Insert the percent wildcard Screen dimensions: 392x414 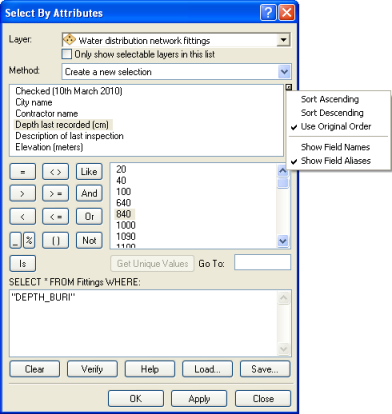point(29,240)
